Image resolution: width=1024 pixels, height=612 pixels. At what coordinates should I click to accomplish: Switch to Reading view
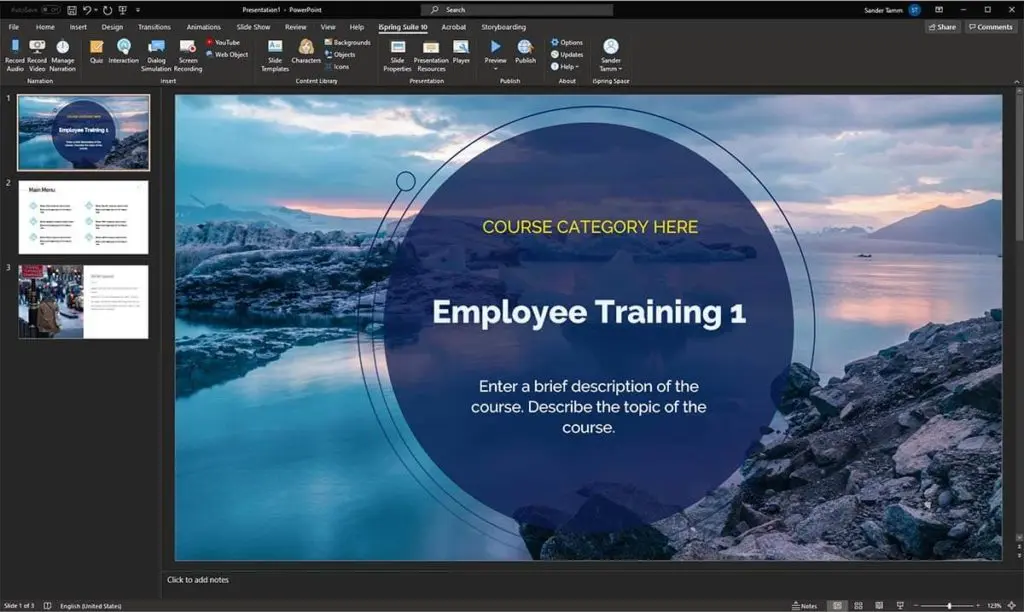pyautogui.click(x=879, y=605)
